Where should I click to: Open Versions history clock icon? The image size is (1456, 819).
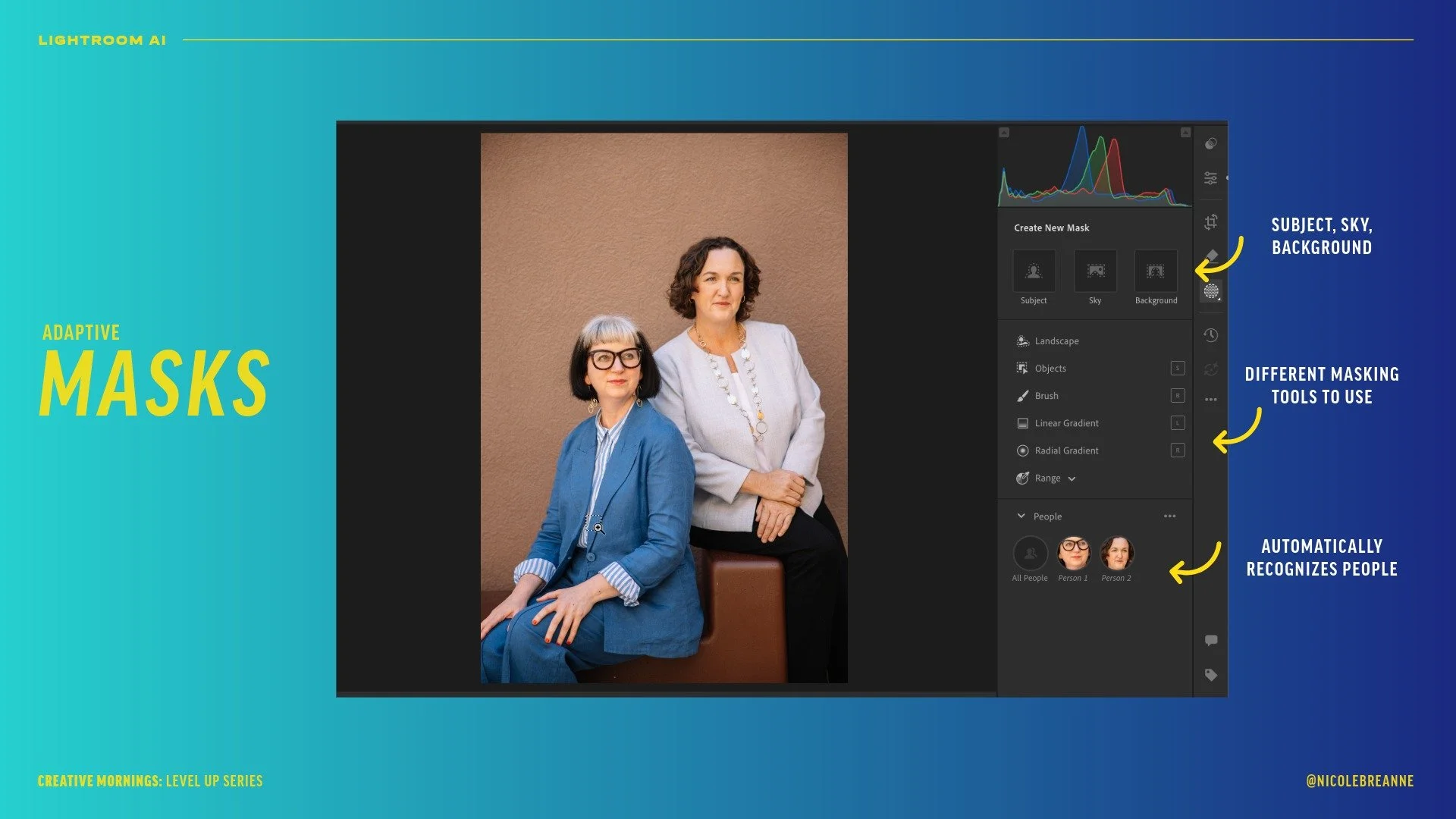[1211, 335]
